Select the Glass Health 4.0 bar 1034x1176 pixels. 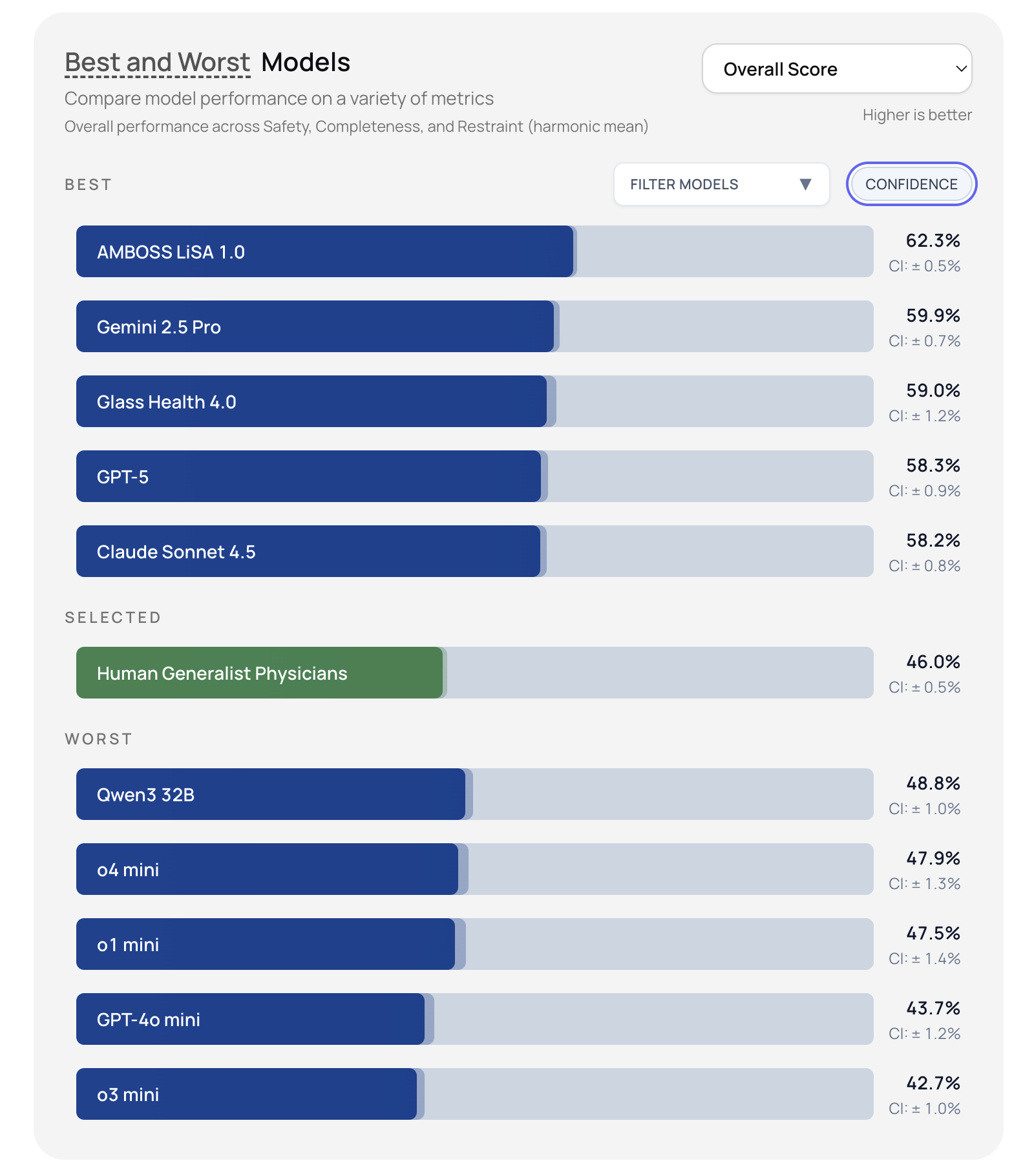click(x=311, y=402)
